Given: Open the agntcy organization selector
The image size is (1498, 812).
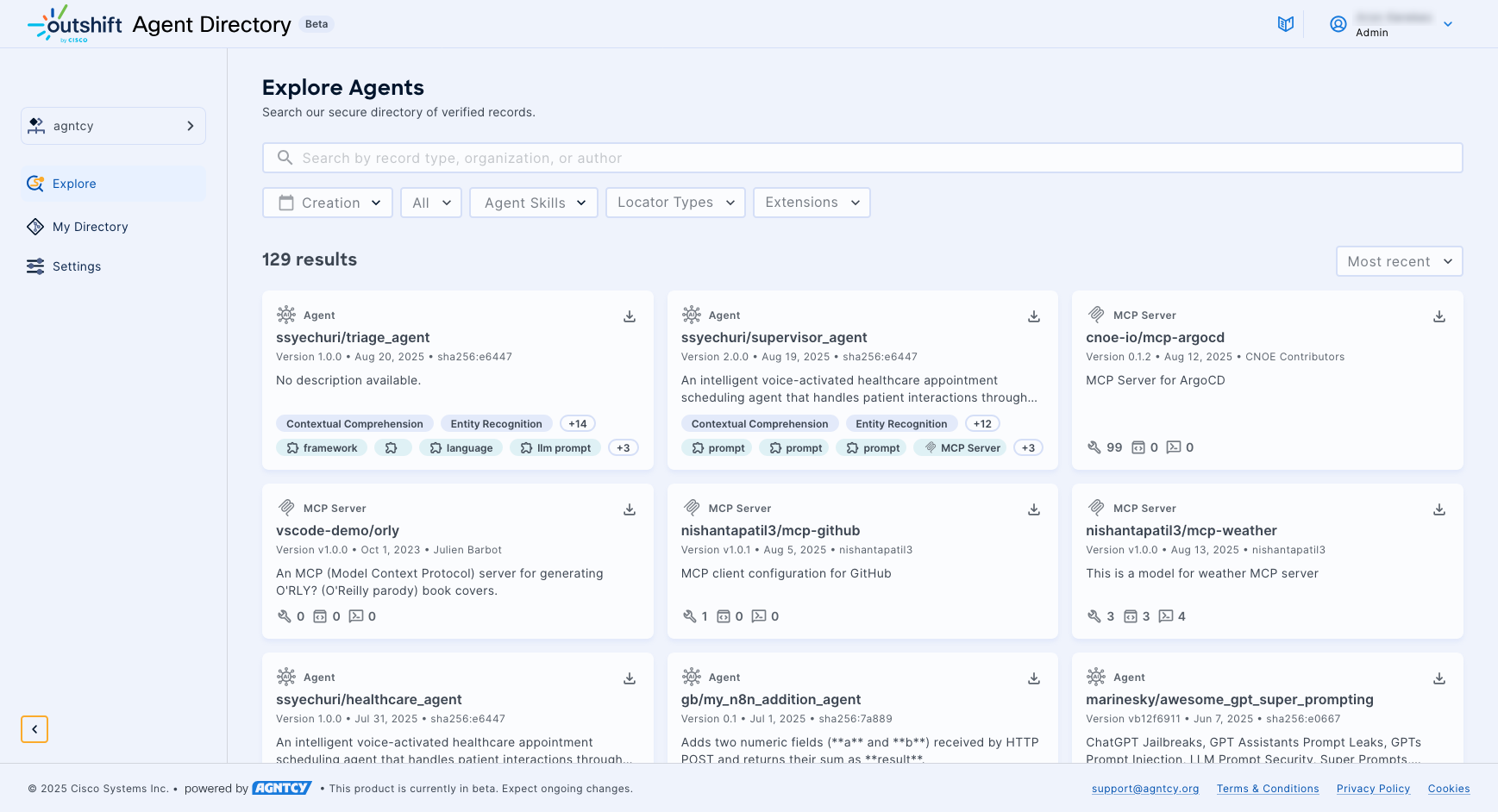Looking at the screenshot, I should click(113, 126).
